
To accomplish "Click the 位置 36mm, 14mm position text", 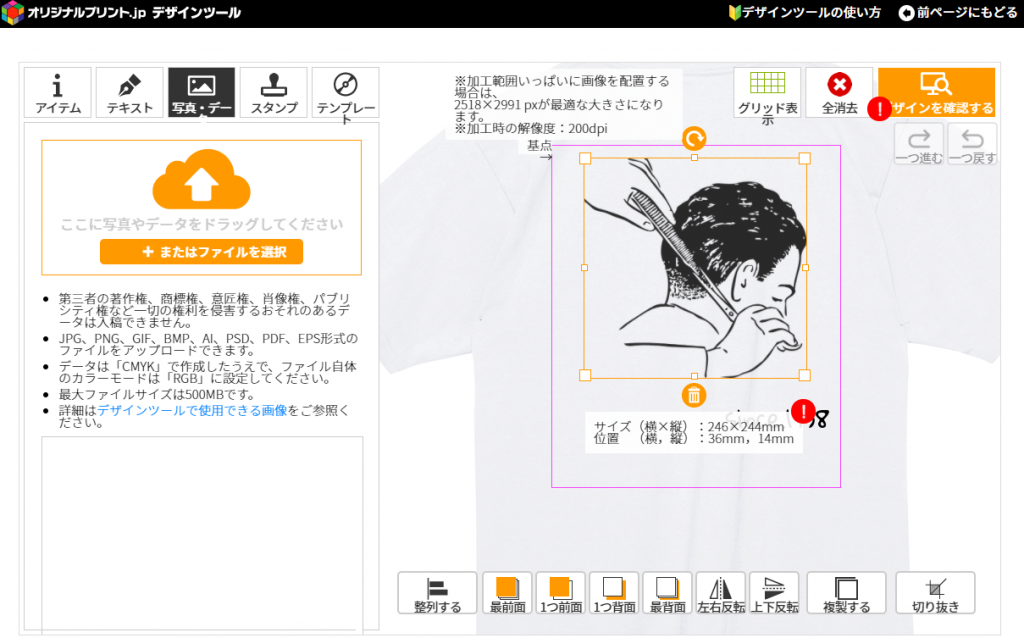I will click(x=694, y=439).
